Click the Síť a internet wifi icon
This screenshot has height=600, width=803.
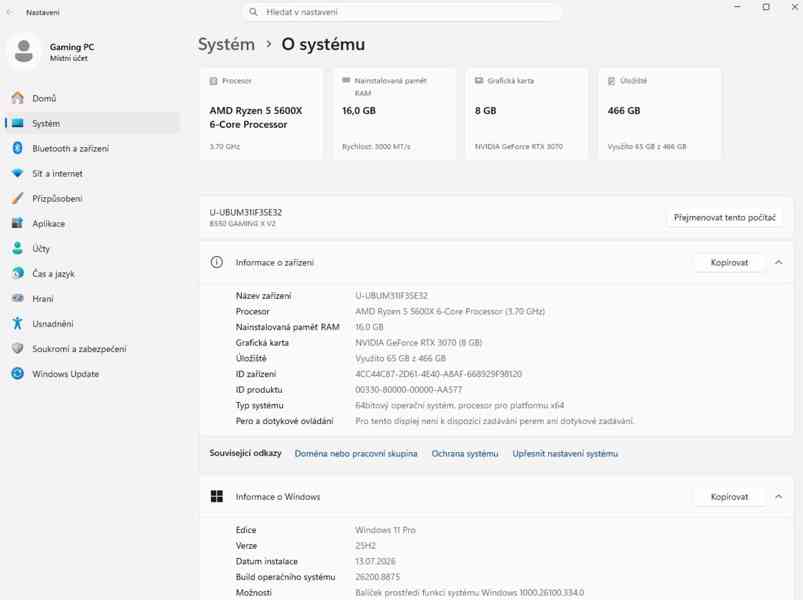(17, 173)
